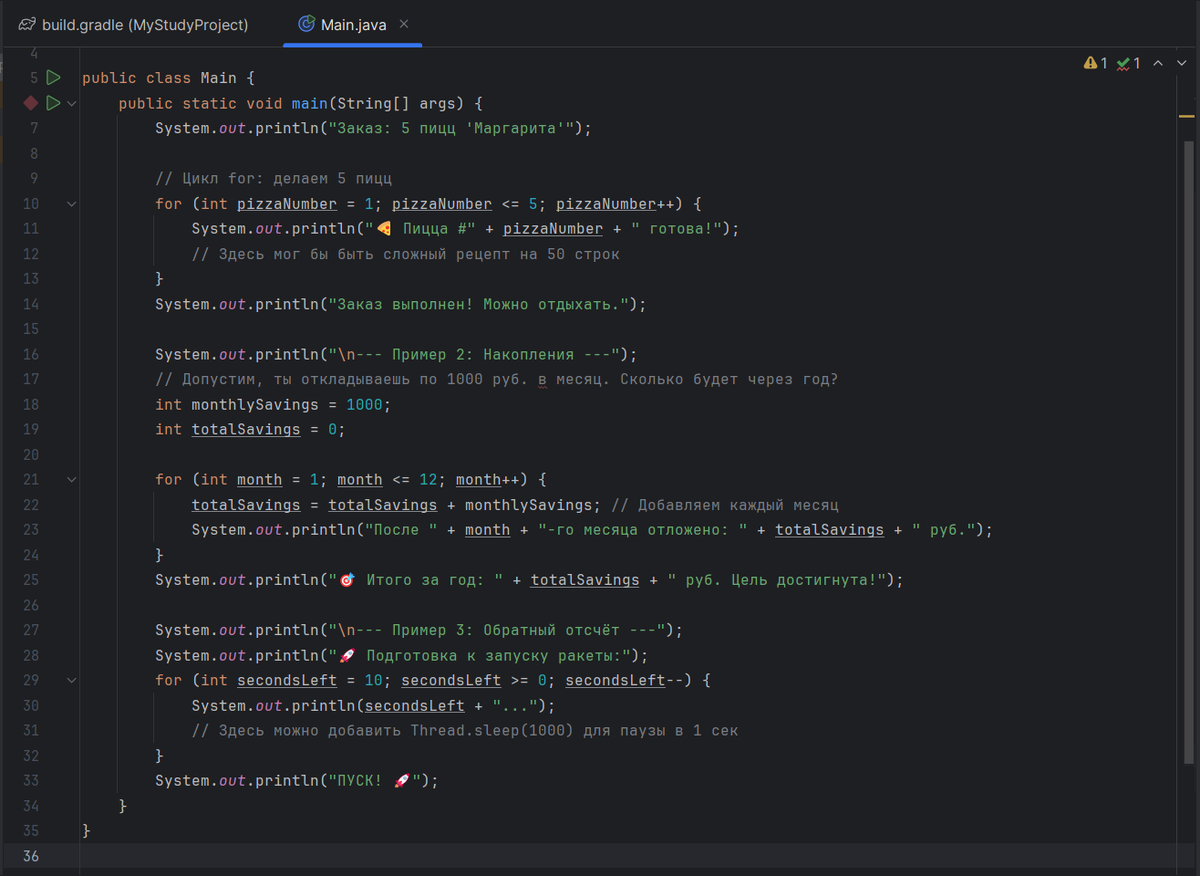Open the green checkmark typo indicator
This screenshot has height=876, width=1200.
click(1129, 63)
